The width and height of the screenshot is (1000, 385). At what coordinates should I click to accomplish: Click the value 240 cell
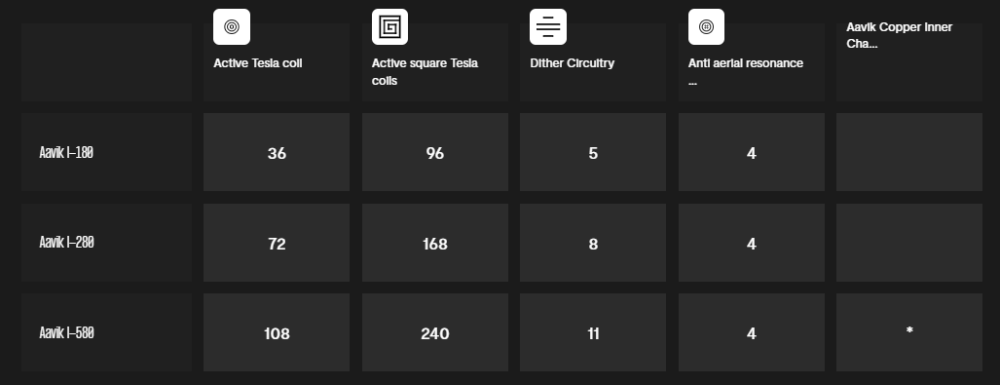(x=435, y=333)
